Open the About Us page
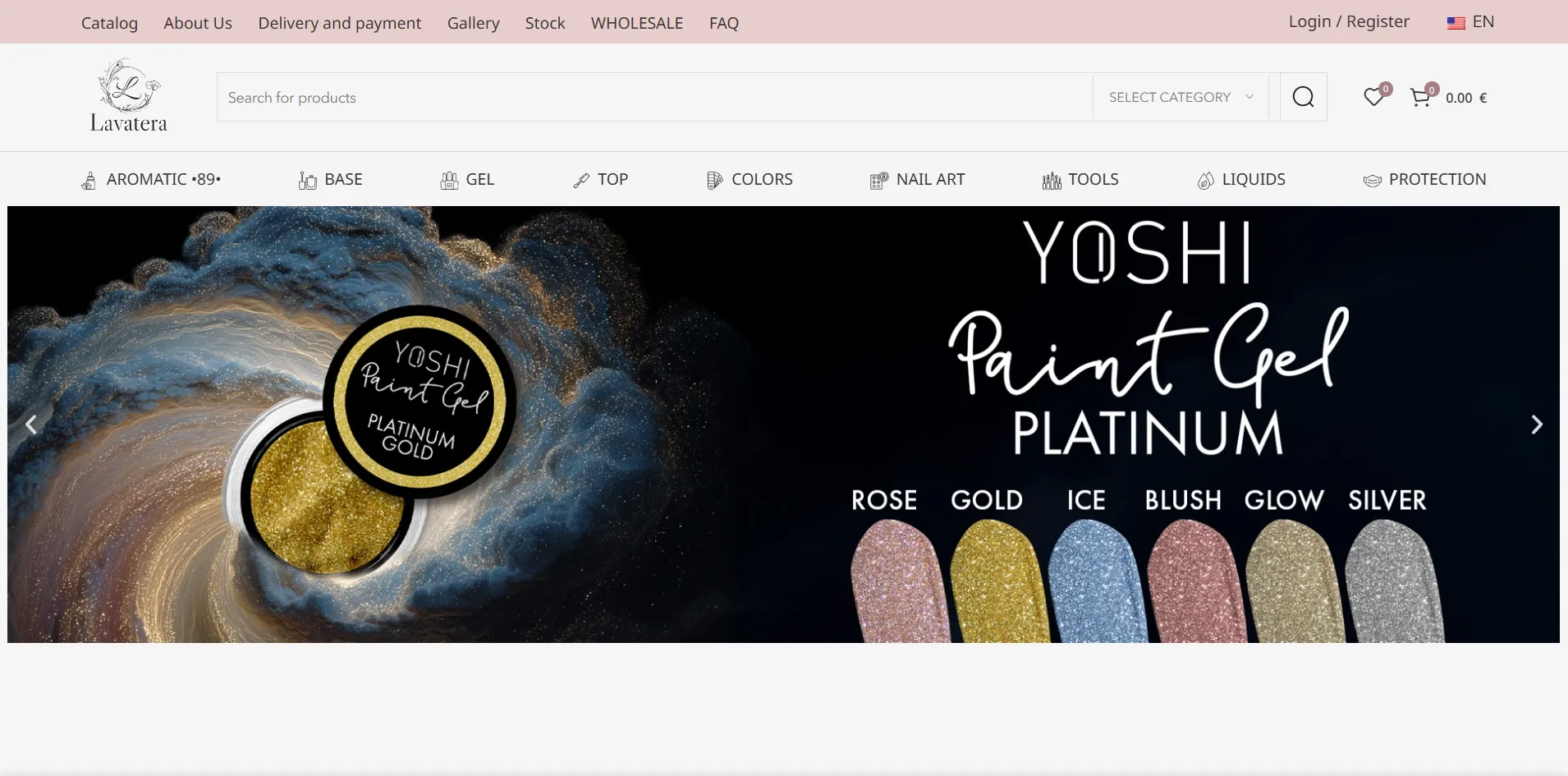The width and height of the screenshot is (1568, 776). [x=198, y=23]
